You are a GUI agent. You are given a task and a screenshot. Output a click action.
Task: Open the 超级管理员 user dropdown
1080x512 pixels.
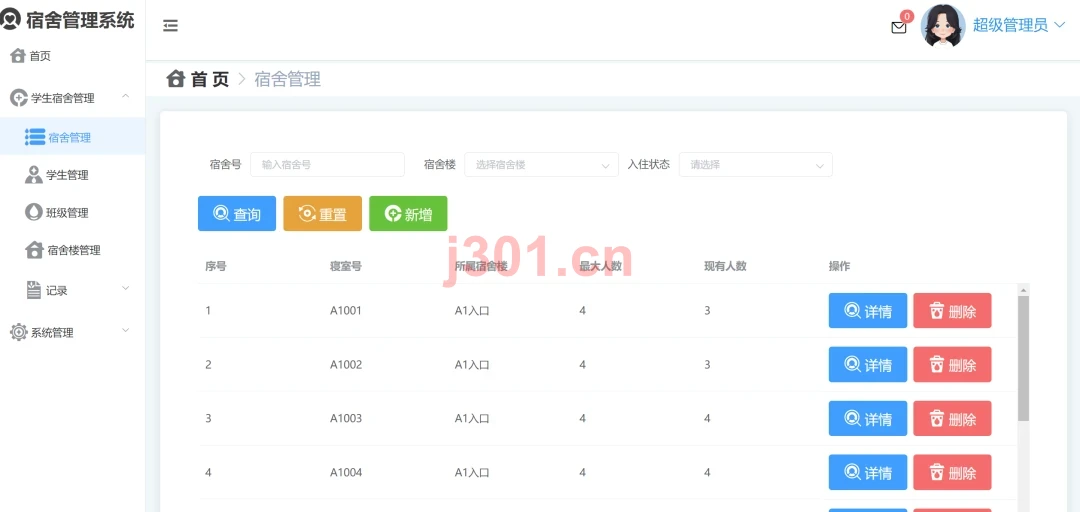(1019, 25)
